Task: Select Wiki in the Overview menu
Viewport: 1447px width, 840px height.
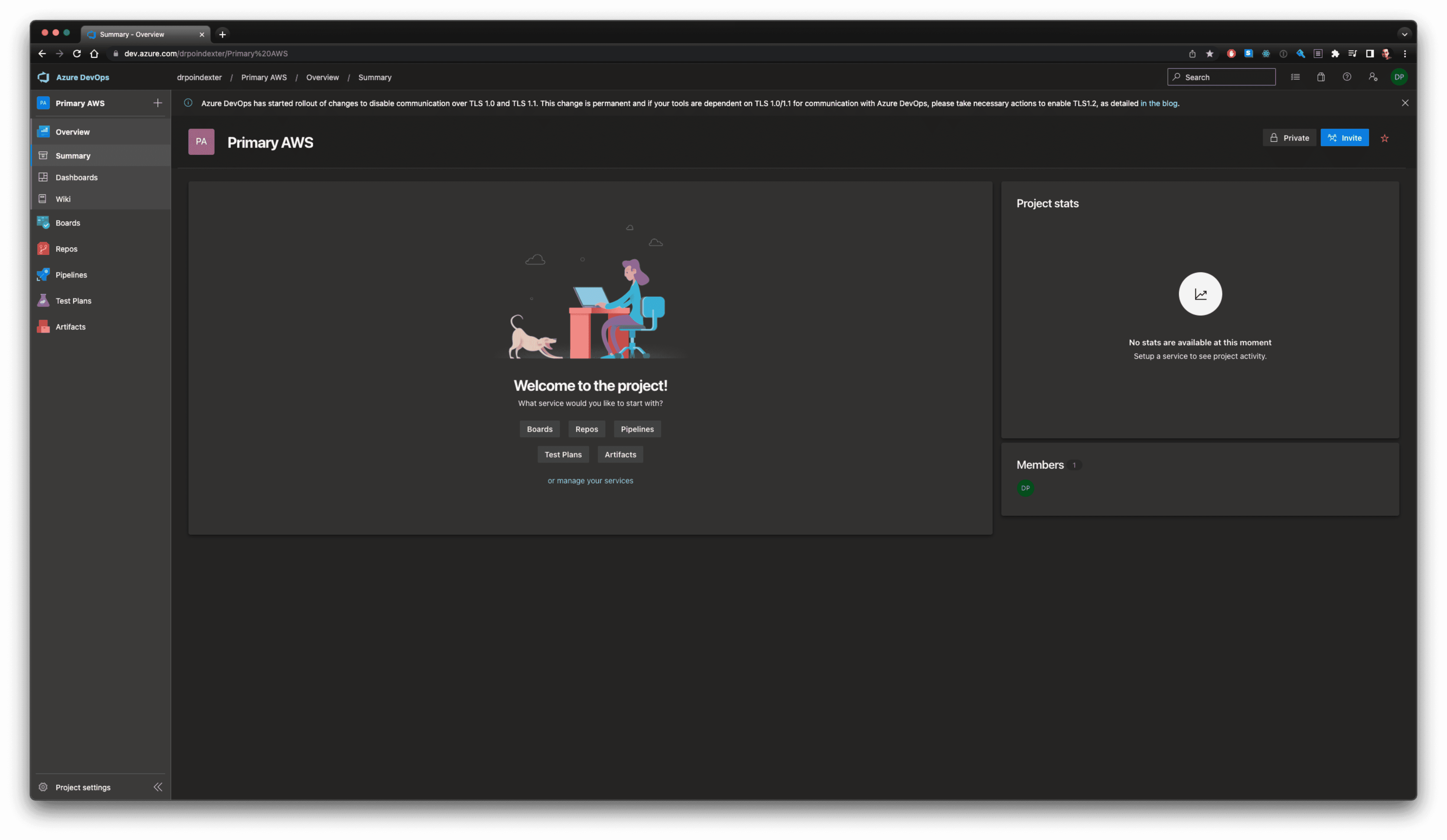Action: [x=63, y=199]
